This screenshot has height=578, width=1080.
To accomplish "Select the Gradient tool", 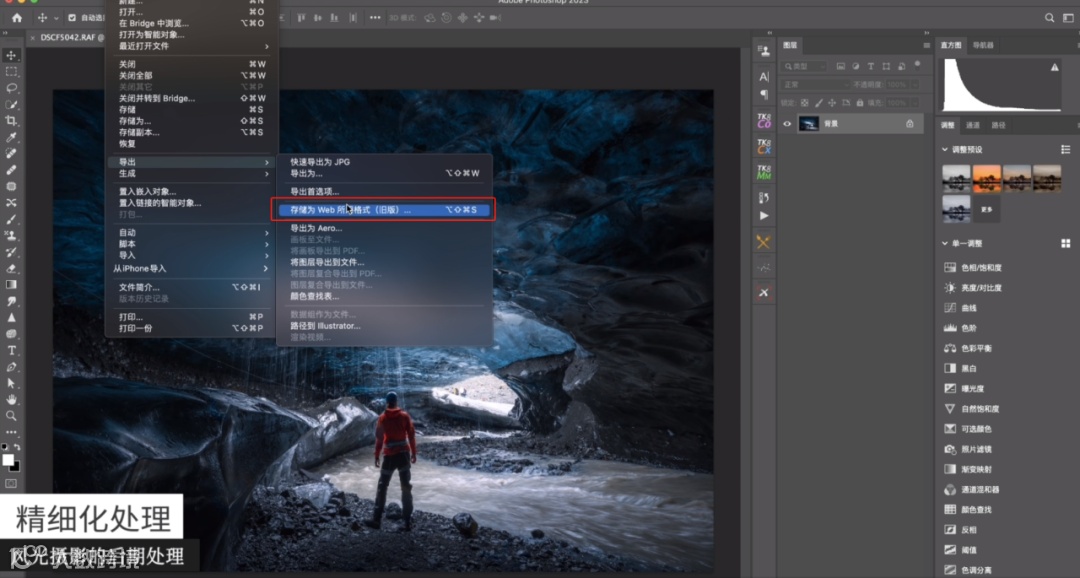I will pos(12,285).
